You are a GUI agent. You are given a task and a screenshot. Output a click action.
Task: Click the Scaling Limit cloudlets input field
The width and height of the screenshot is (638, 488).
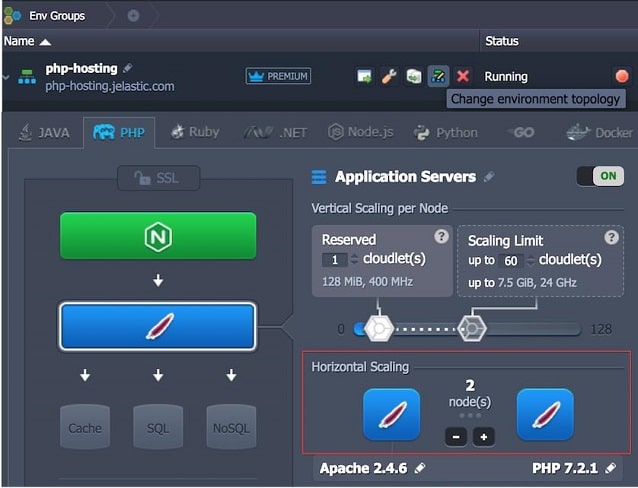click(x=511, y=260)
